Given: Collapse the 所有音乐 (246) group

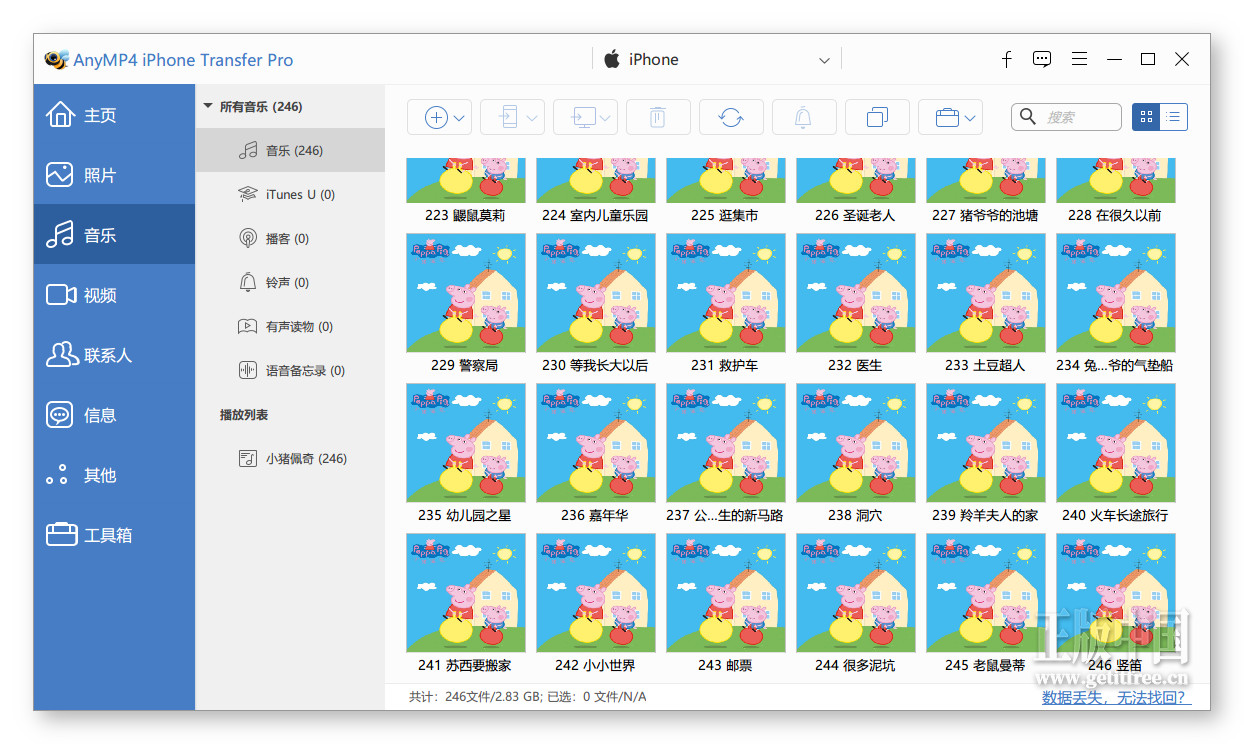Looking at the screenshot, I should (x=208, y=106).
